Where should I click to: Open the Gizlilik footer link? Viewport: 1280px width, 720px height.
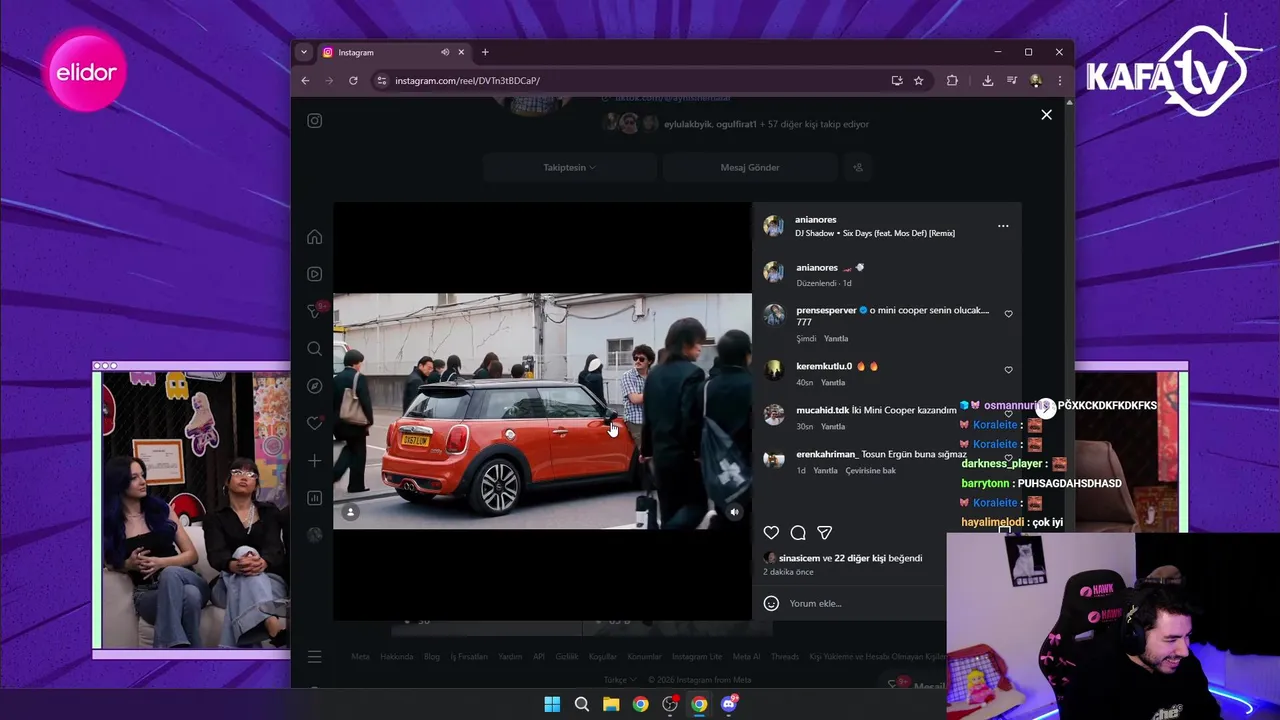tap(567, 657)
